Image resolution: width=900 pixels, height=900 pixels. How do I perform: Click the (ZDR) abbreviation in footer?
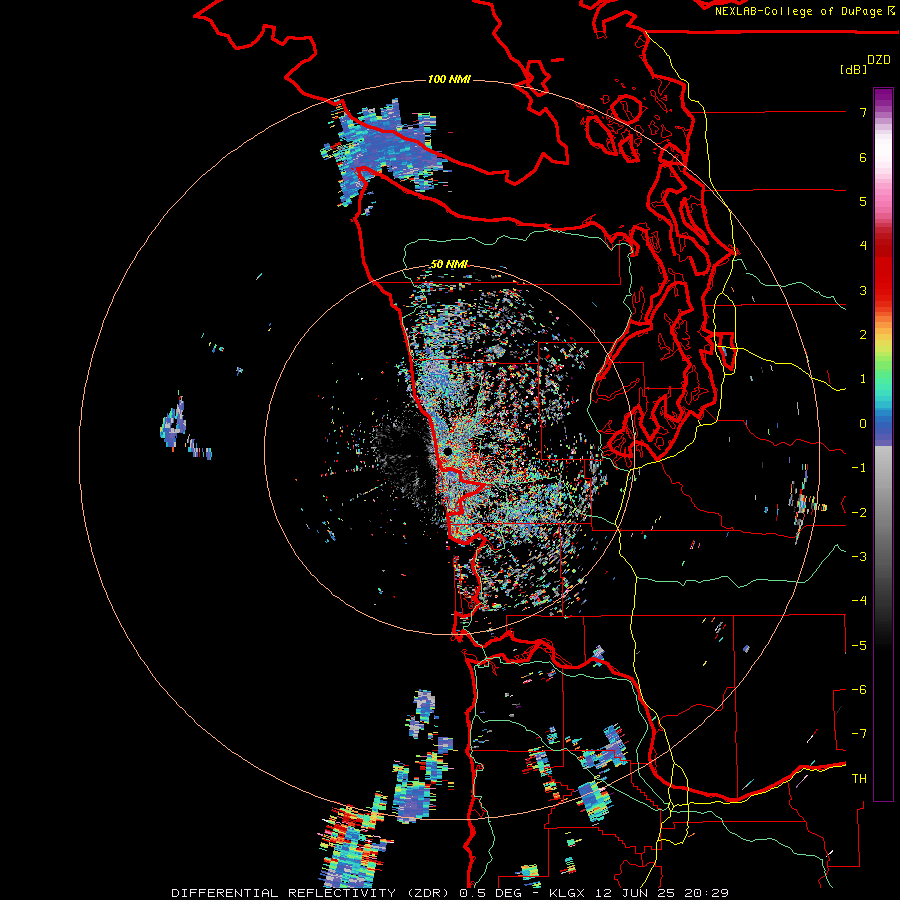[x=430, y=893]
